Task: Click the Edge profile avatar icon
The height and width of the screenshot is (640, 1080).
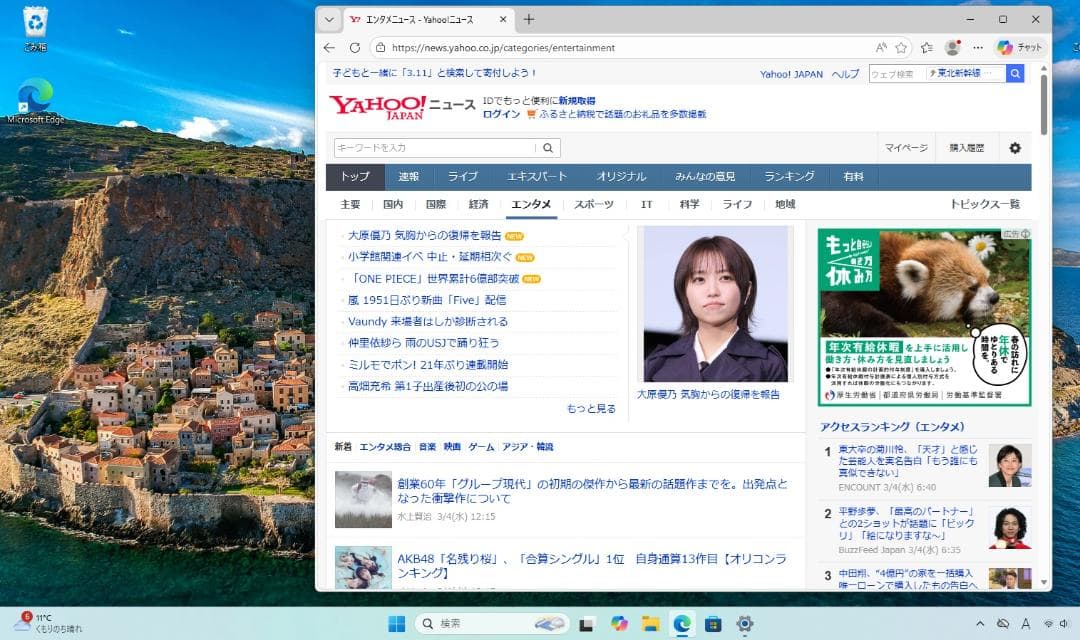Action: [x=953, y=48]
